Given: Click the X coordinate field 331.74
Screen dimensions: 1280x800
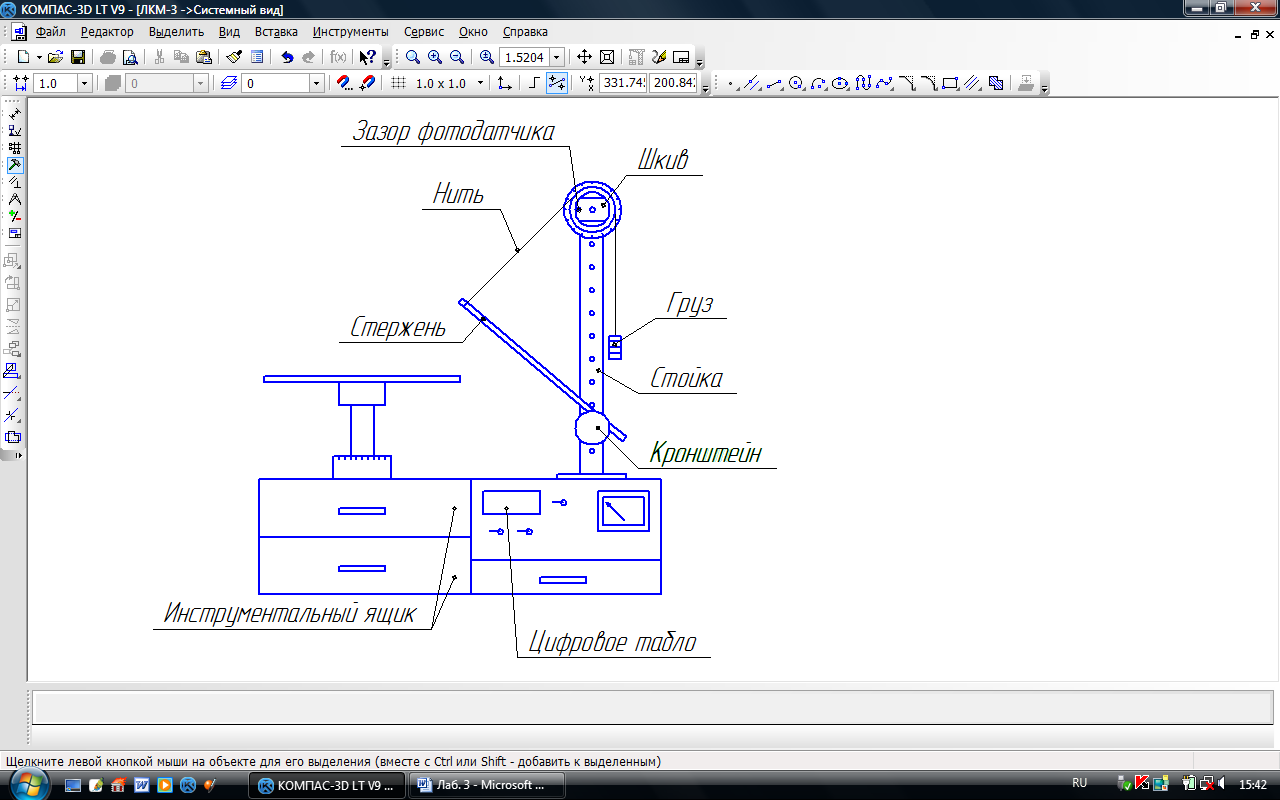Looking at the screenshot, I should click(623, 83).
